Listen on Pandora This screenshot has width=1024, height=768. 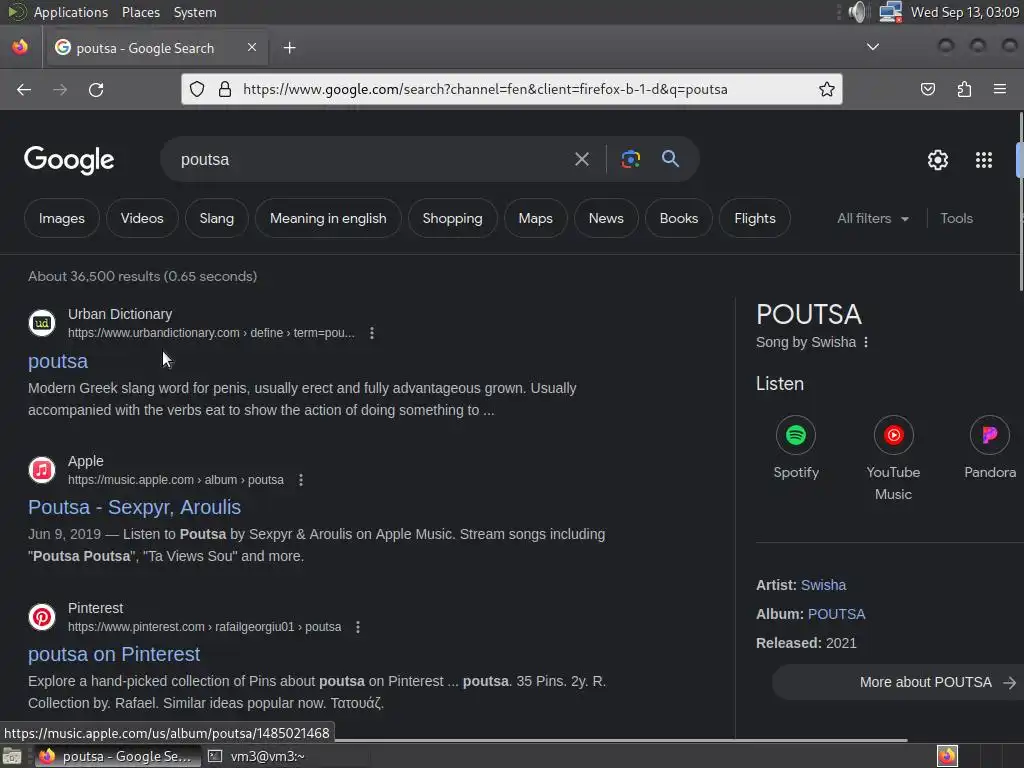pyautogui.click(x=990, y=435)
